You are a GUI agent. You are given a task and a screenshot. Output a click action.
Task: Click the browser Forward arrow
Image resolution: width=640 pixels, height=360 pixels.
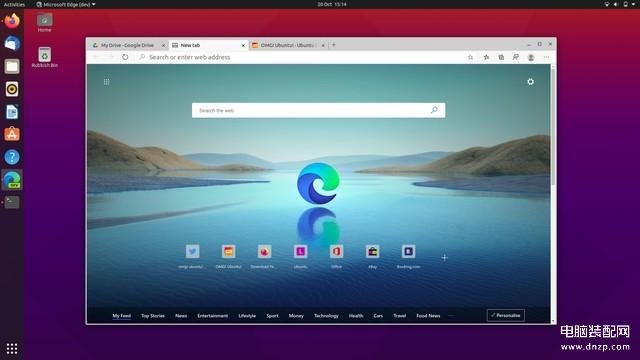pyautogui.click(x=110, y=57)
